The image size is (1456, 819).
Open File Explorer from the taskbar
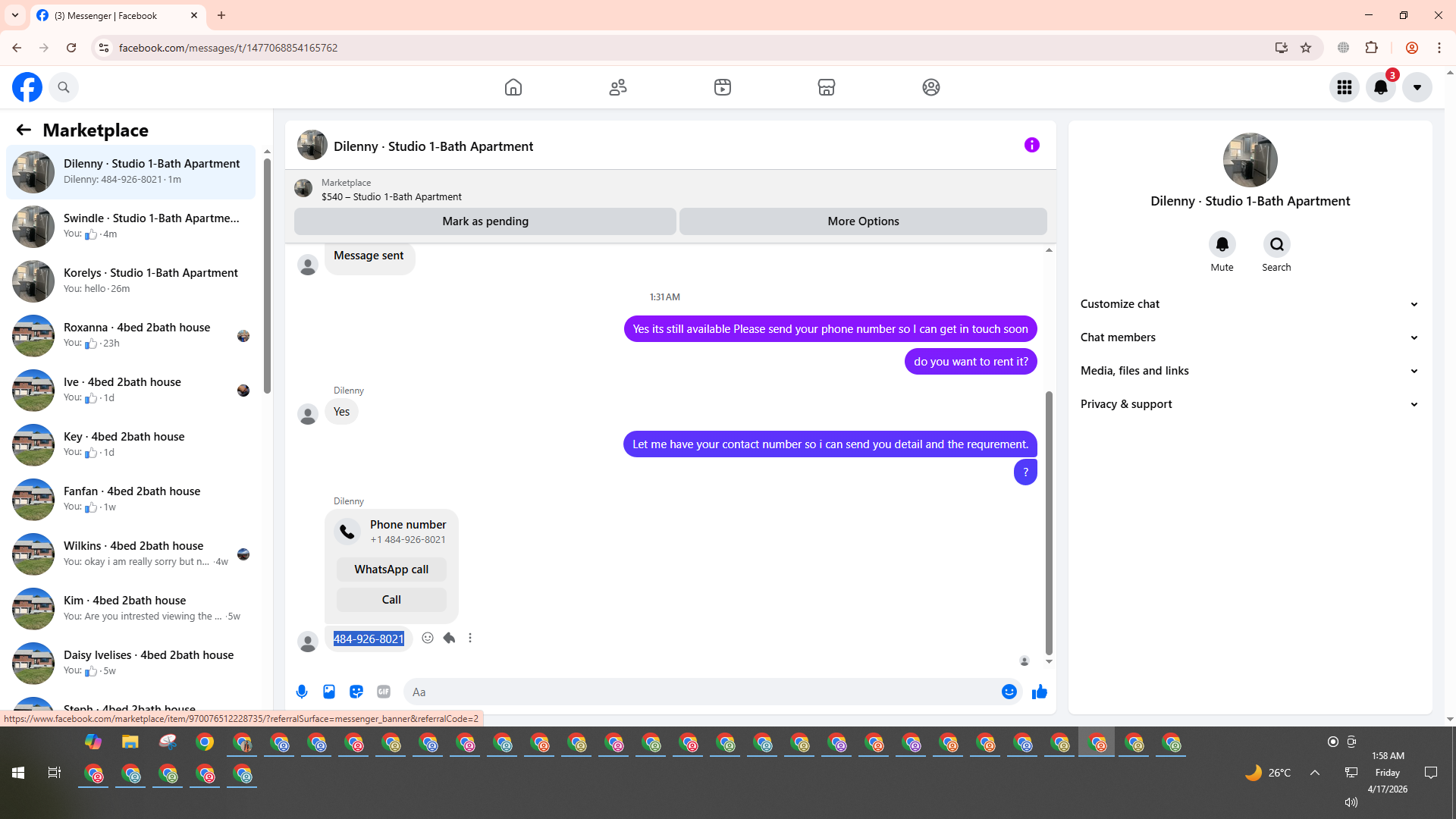(x=130, y=742)
